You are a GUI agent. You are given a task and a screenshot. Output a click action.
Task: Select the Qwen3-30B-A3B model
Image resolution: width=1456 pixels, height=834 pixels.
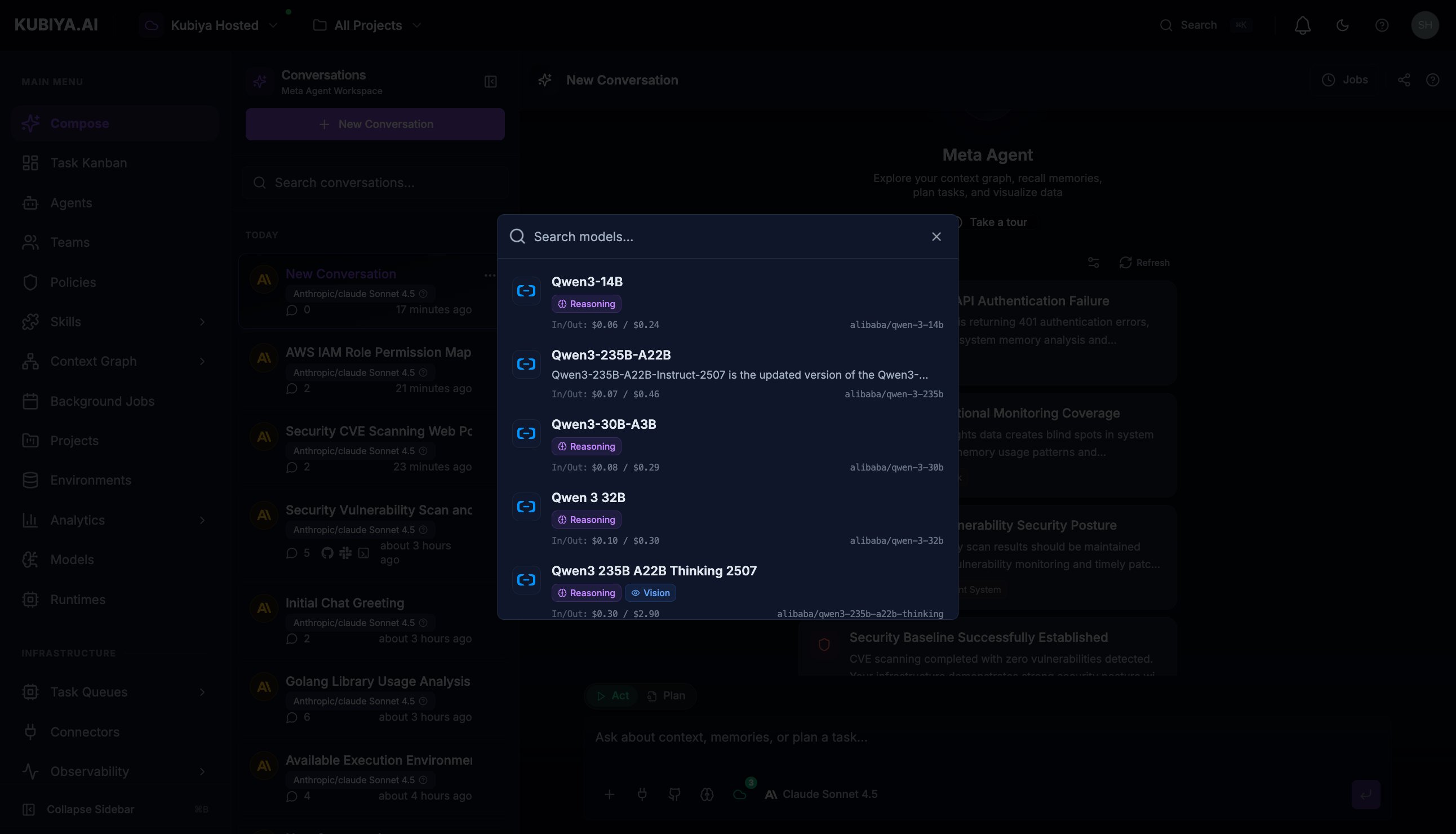(x=727, y=445)
